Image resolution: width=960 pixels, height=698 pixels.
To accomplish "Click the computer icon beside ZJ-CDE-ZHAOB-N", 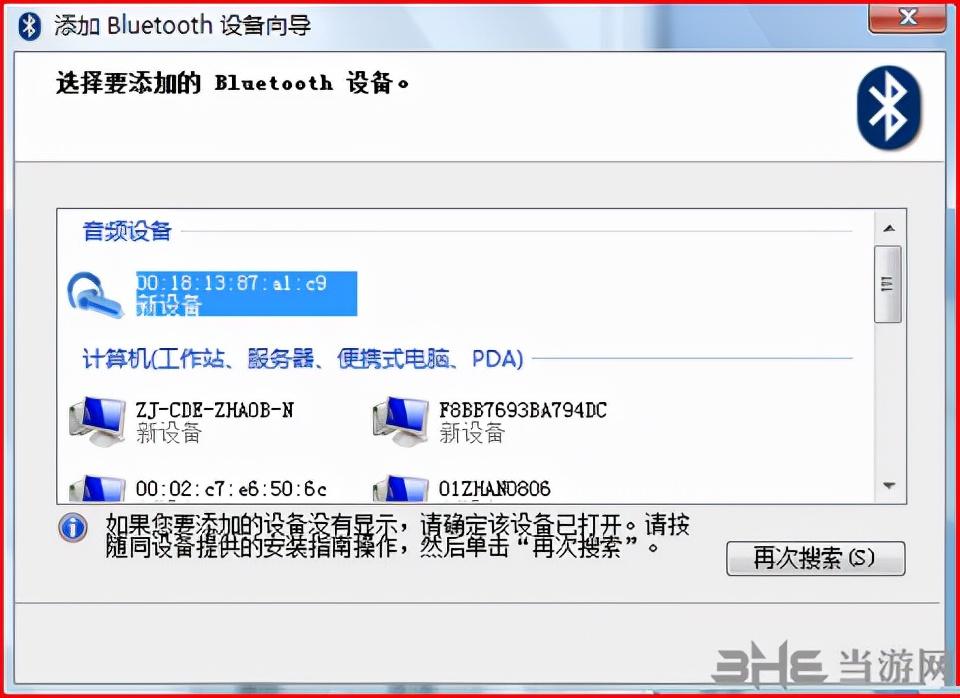I will point(97,421).
